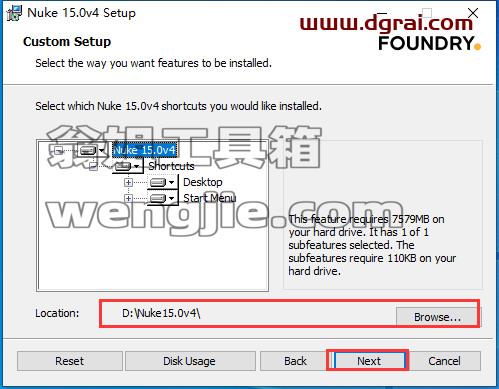The width and height of the screenshot is (499, 389).
Task: Click the Start Menu drive feature icon
Action: pos(163,198)
